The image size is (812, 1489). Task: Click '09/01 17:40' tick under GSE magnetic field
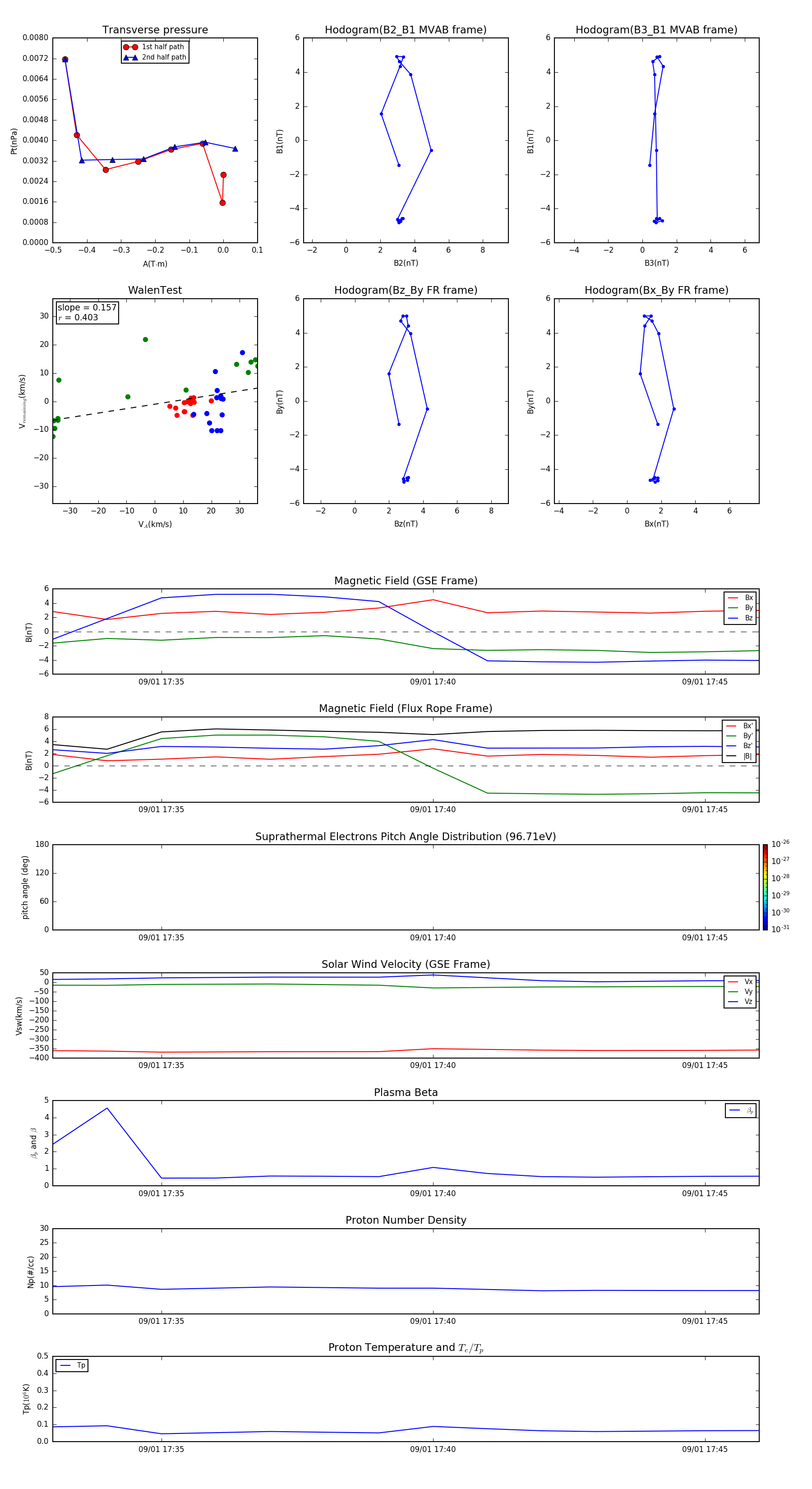point(433,682)
